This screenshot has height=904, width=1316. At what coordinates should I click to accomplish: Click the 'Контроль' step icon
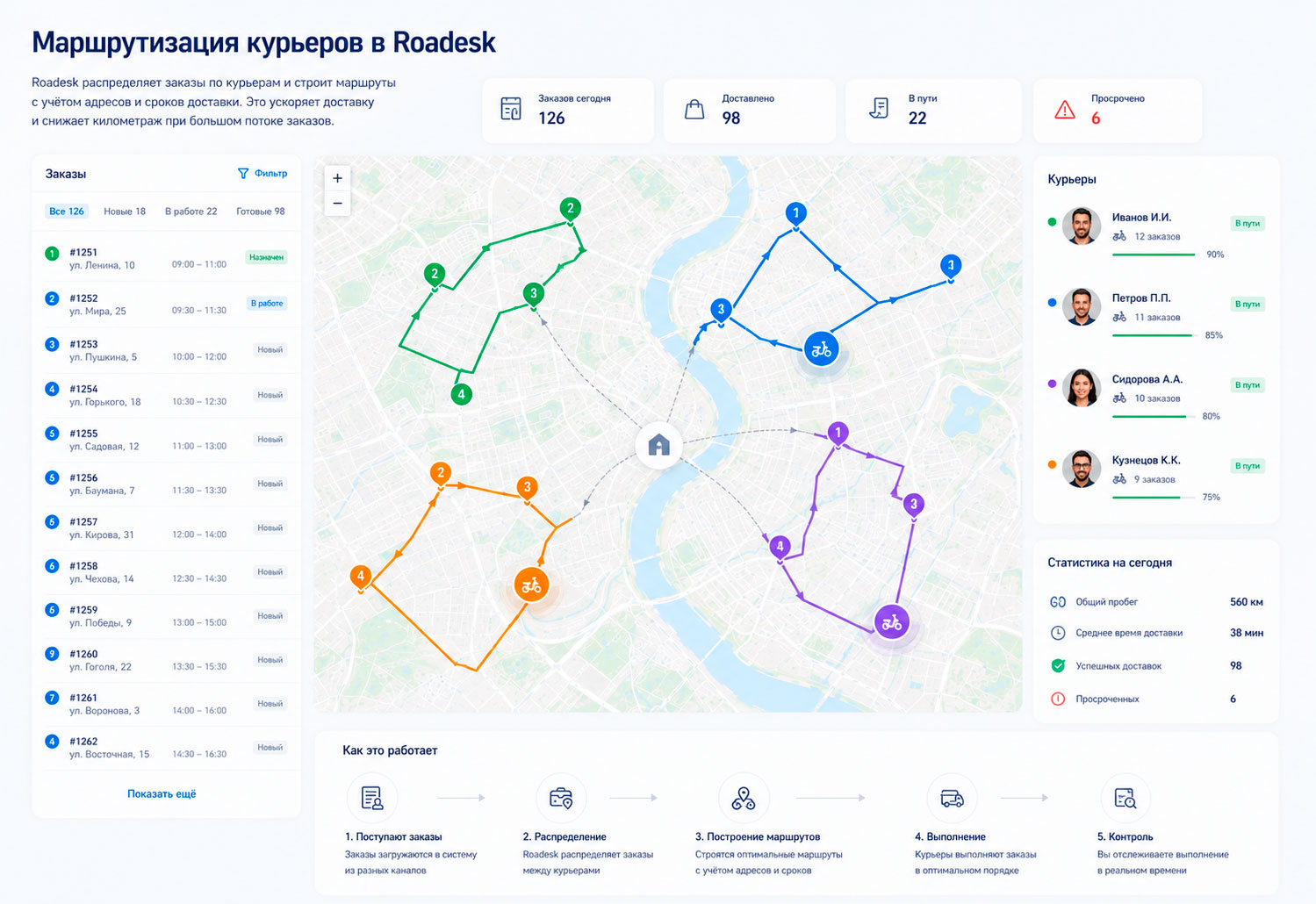[1125, 798]
